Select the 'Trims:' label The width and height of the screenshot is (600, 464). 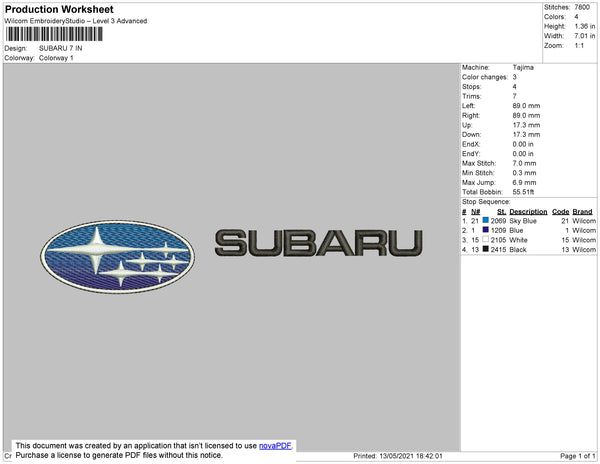click(x=471, y=96)
